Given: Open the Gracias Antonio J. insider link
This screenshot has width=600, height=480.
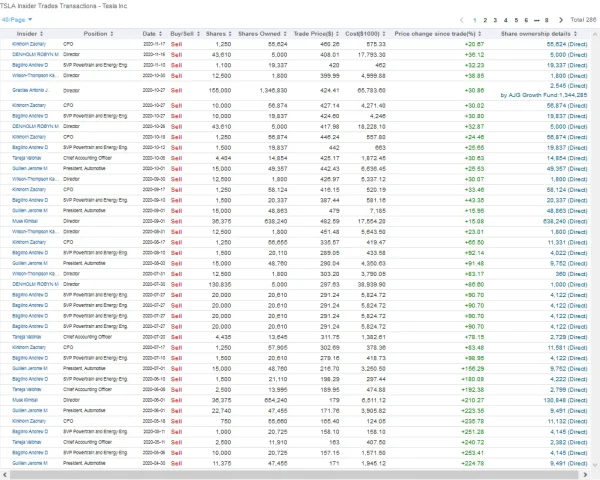Looking at the screenshot, I should coord(30,90).
